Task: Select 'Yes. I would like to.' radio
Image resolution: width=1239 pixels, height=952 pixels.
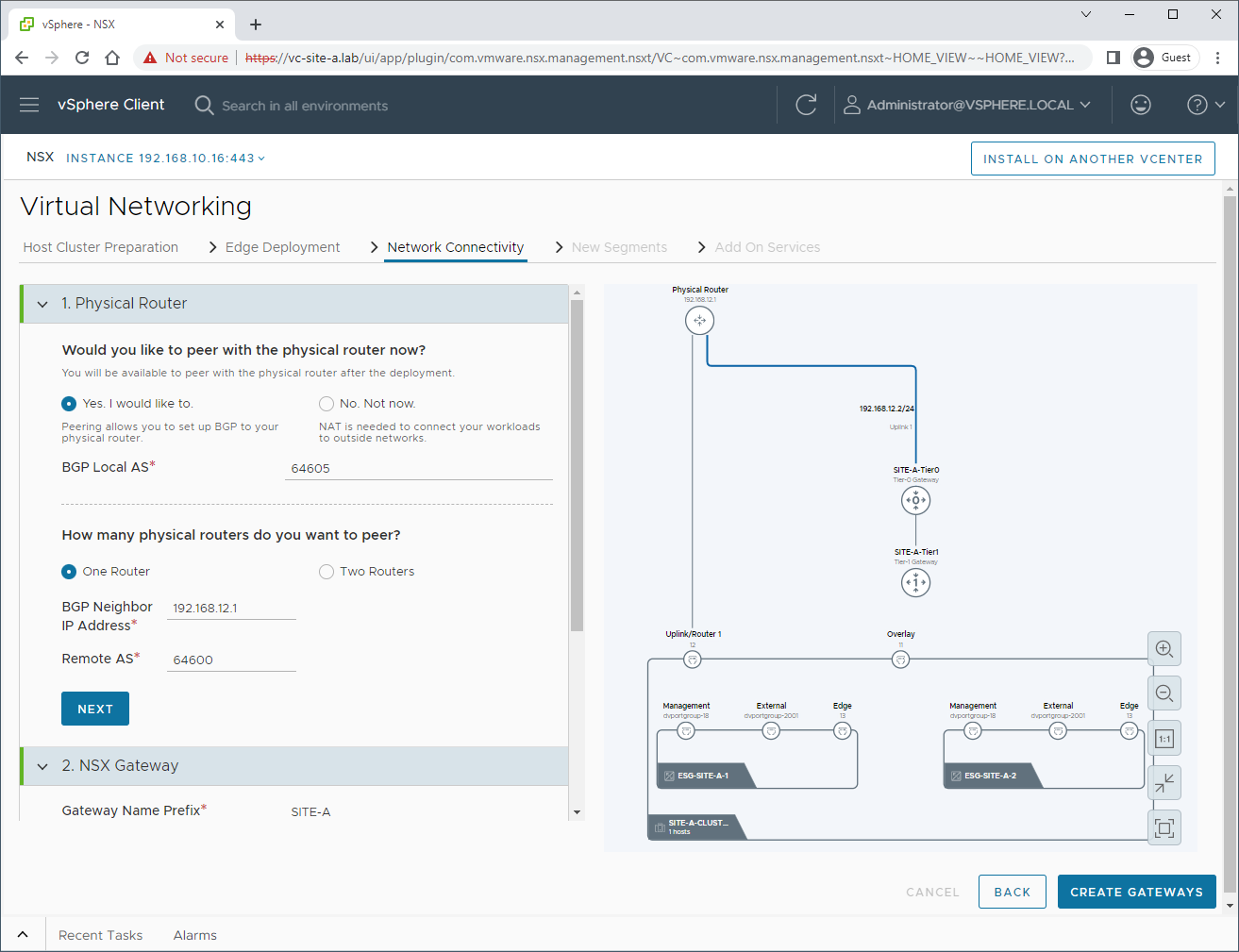Action: (69, 403)
